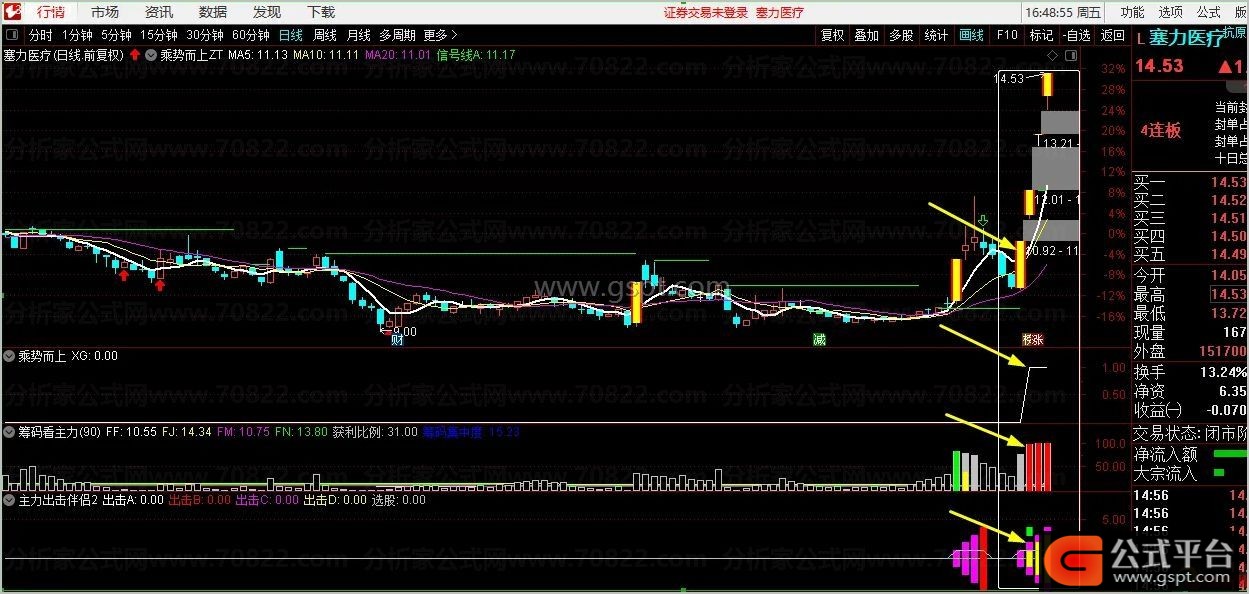This screenshot has width=1249, height=594.
Task: Open the 市场 menu
Action: (x=104, y=12)
